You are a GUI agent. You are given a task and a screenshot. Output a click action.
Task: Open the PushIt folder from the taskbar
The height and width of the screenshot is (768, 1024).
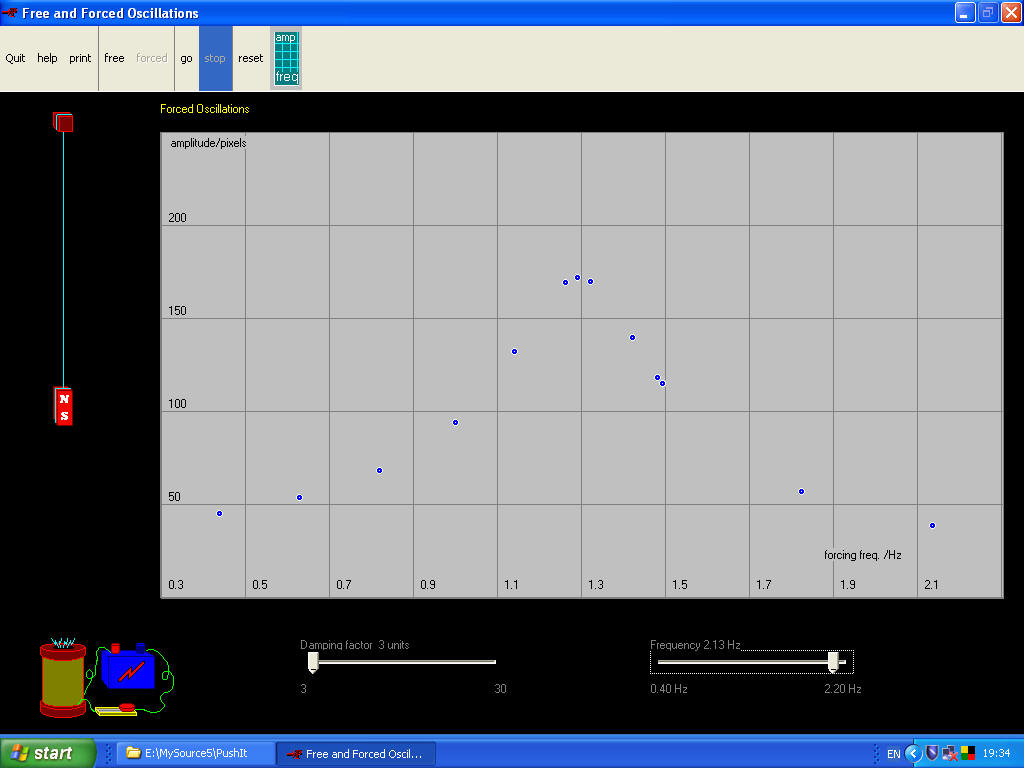click(194, 753)
